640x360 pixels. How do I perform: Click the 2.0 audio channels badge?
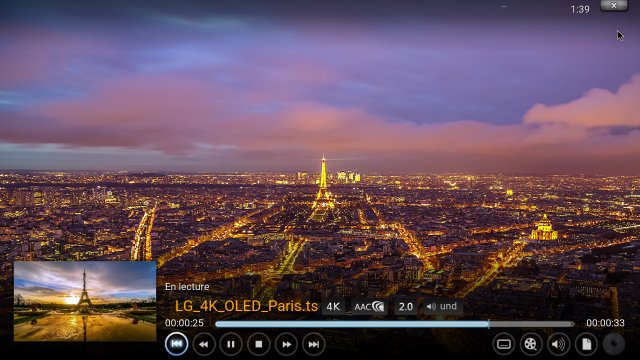[406, 307]
